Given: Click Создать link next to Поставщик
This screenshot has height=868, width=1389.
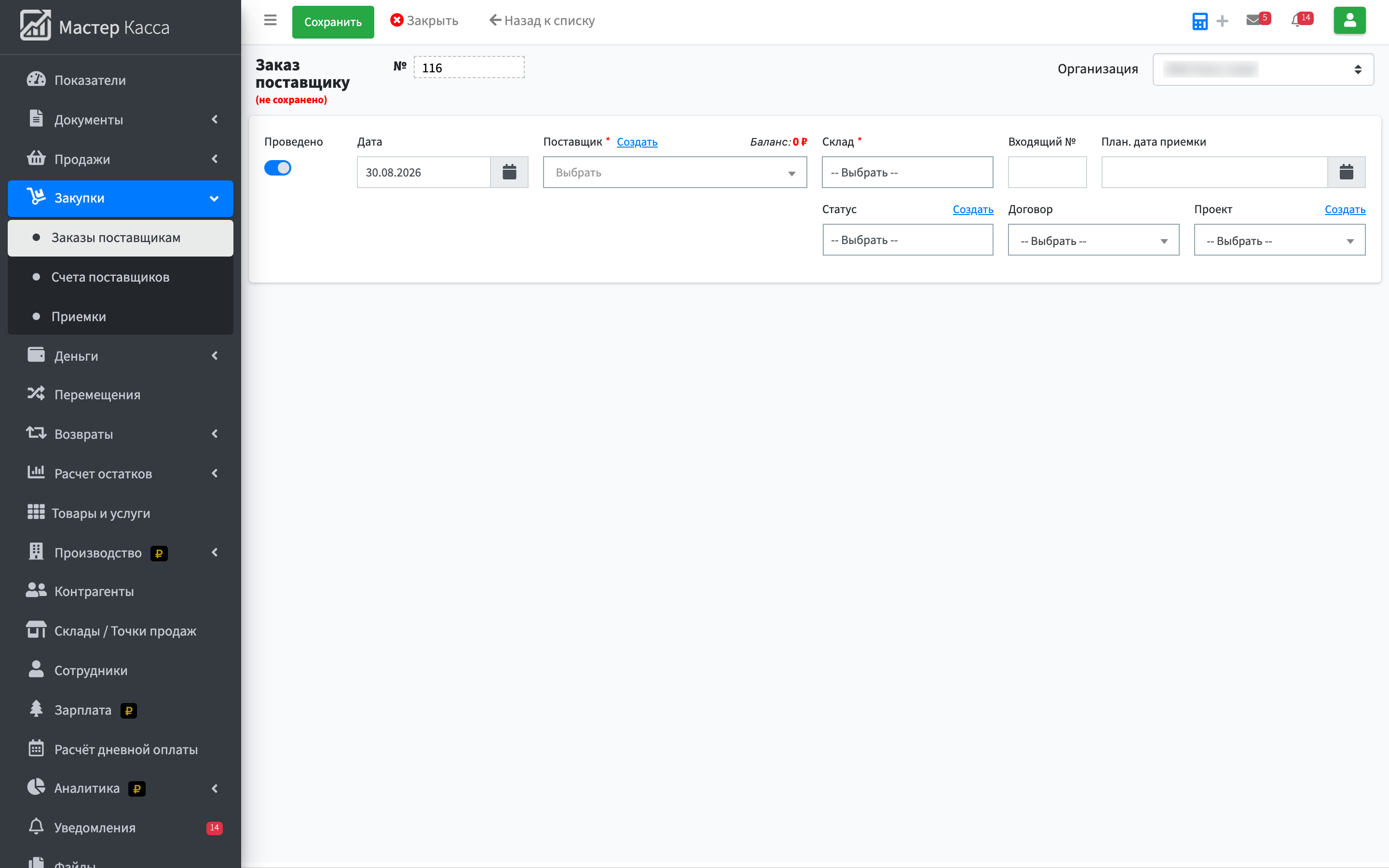Looking at the screenshot, I should tap(637, 142).
